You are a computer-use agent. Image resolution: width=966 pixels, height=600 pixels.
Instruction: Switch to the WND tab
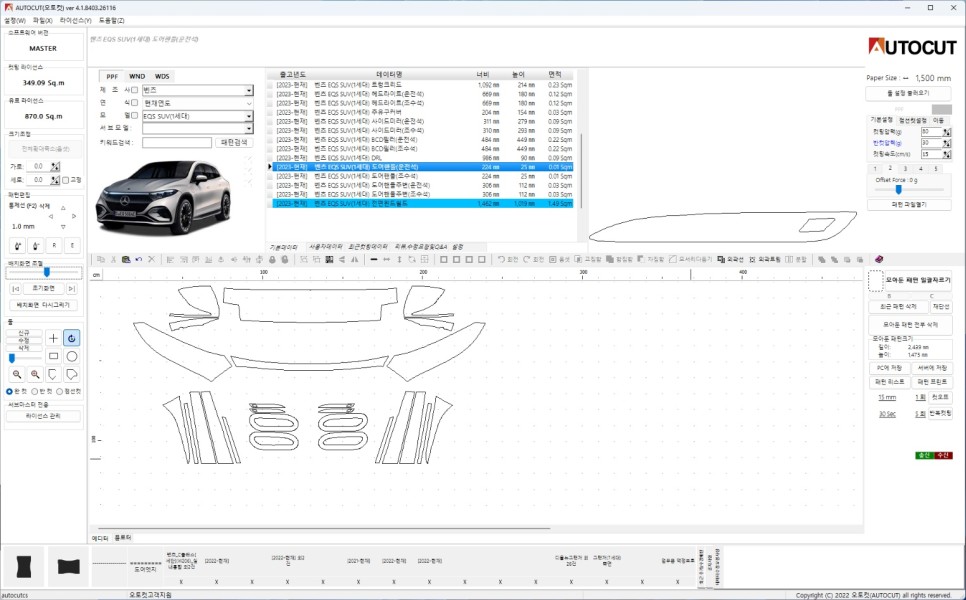coord(137,76)
